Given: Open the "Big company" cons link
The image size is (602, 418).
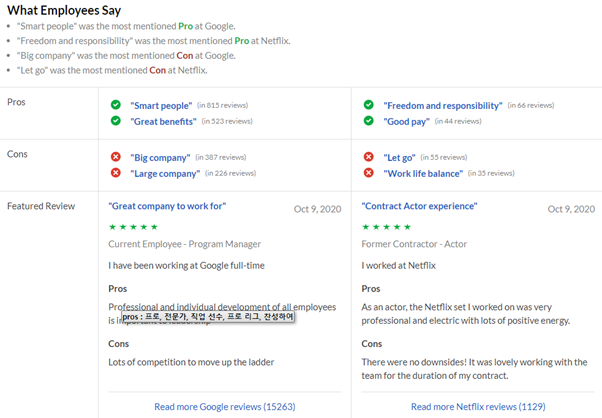Looking at the screenshot, I should pos(160,157).
